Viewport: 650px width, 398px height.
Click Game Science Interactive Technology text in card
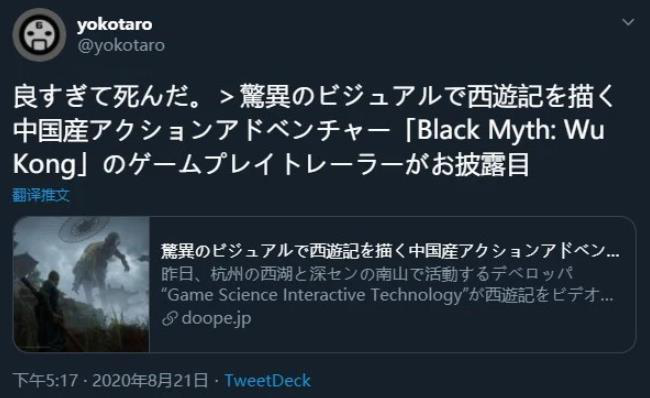pos(315,295)
